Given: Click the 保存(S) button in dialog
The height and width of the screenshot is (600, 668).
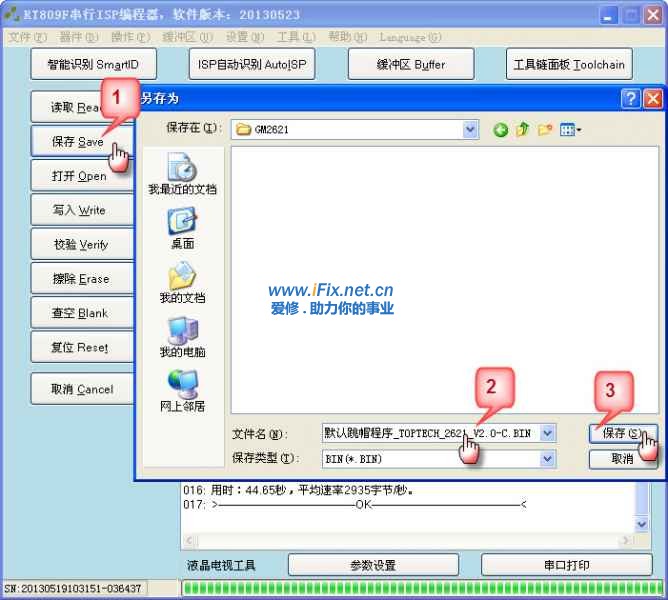Looking at the screenshot, I should [x=622, y=434].
